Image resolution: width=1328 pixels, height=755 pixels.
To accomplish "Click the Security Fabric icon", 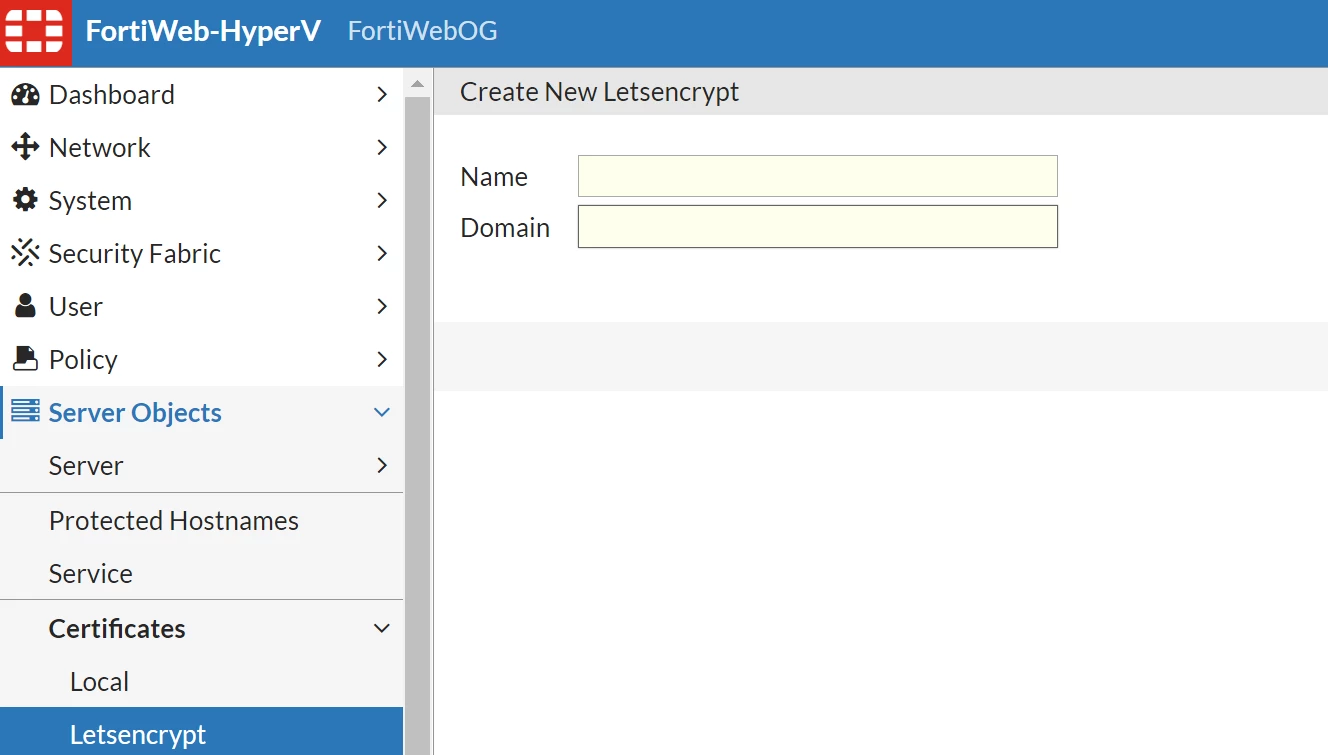I will click(25, 253).
